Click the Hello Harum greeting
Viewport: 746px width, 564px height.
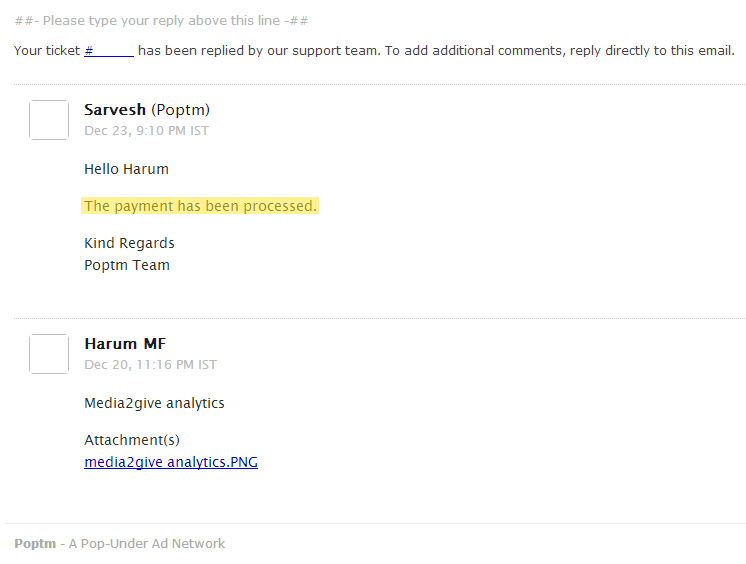click(x=126, y=169)
